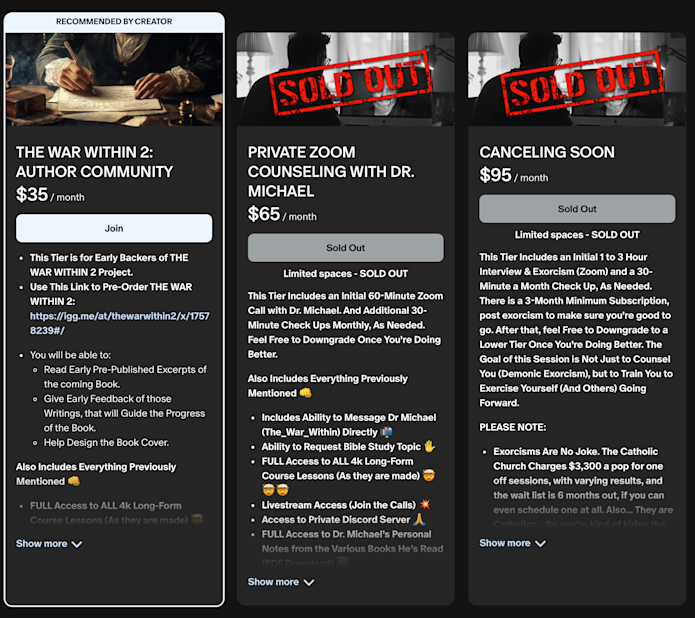Image resolution: width=695 pixels, height=618 pixels.
Task: Click the Sold Out button for $95 tier
Action: (x=577, y=209)
